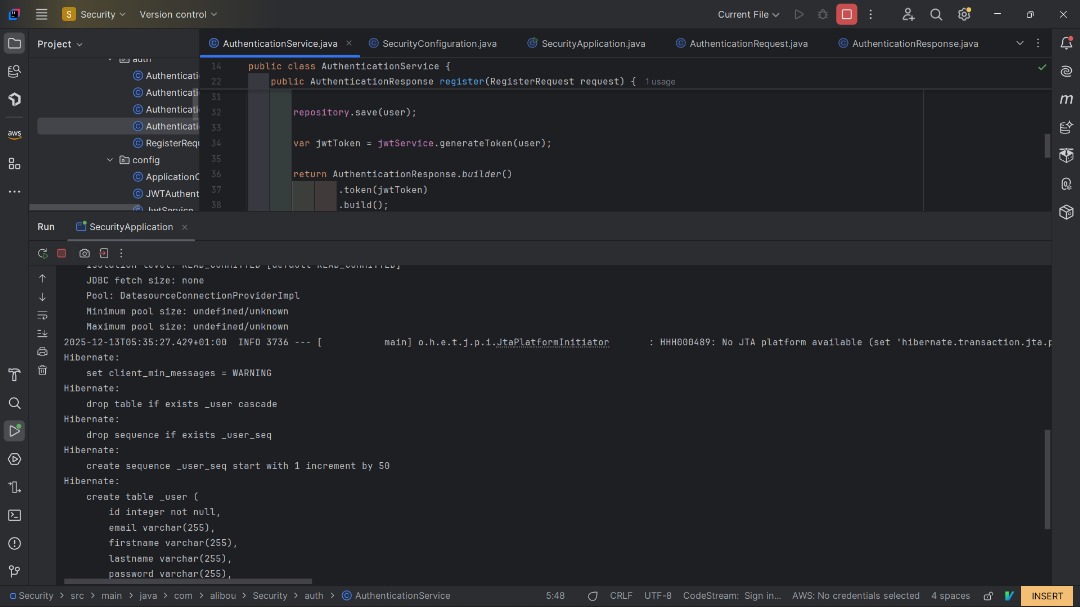Click AuthenticationService breadcrumb

(396, 596)
